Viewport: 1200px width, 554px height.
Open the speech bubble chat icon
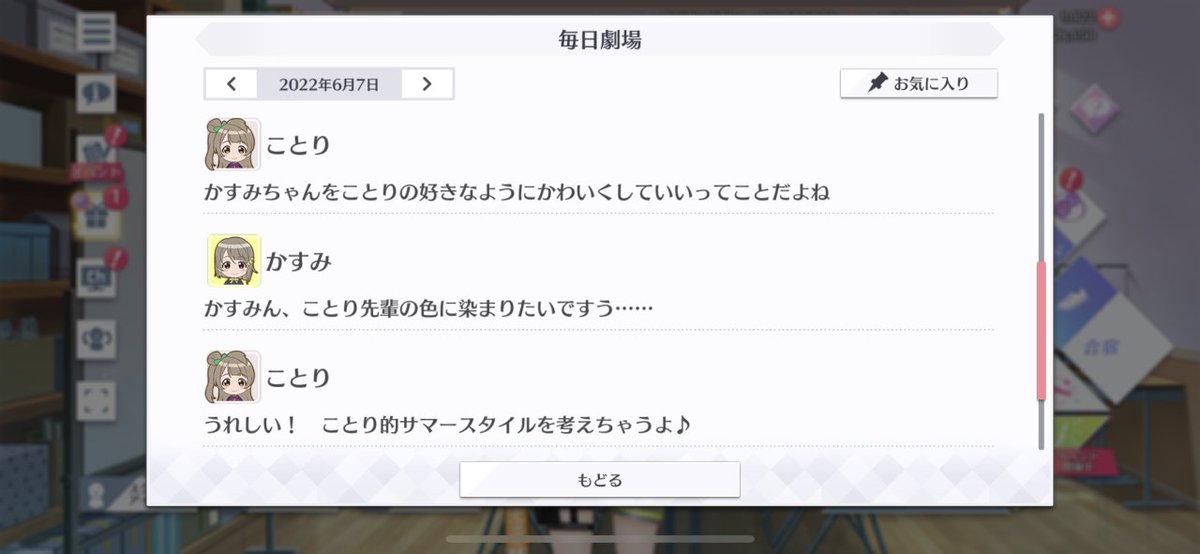click(x=97, y=93)
